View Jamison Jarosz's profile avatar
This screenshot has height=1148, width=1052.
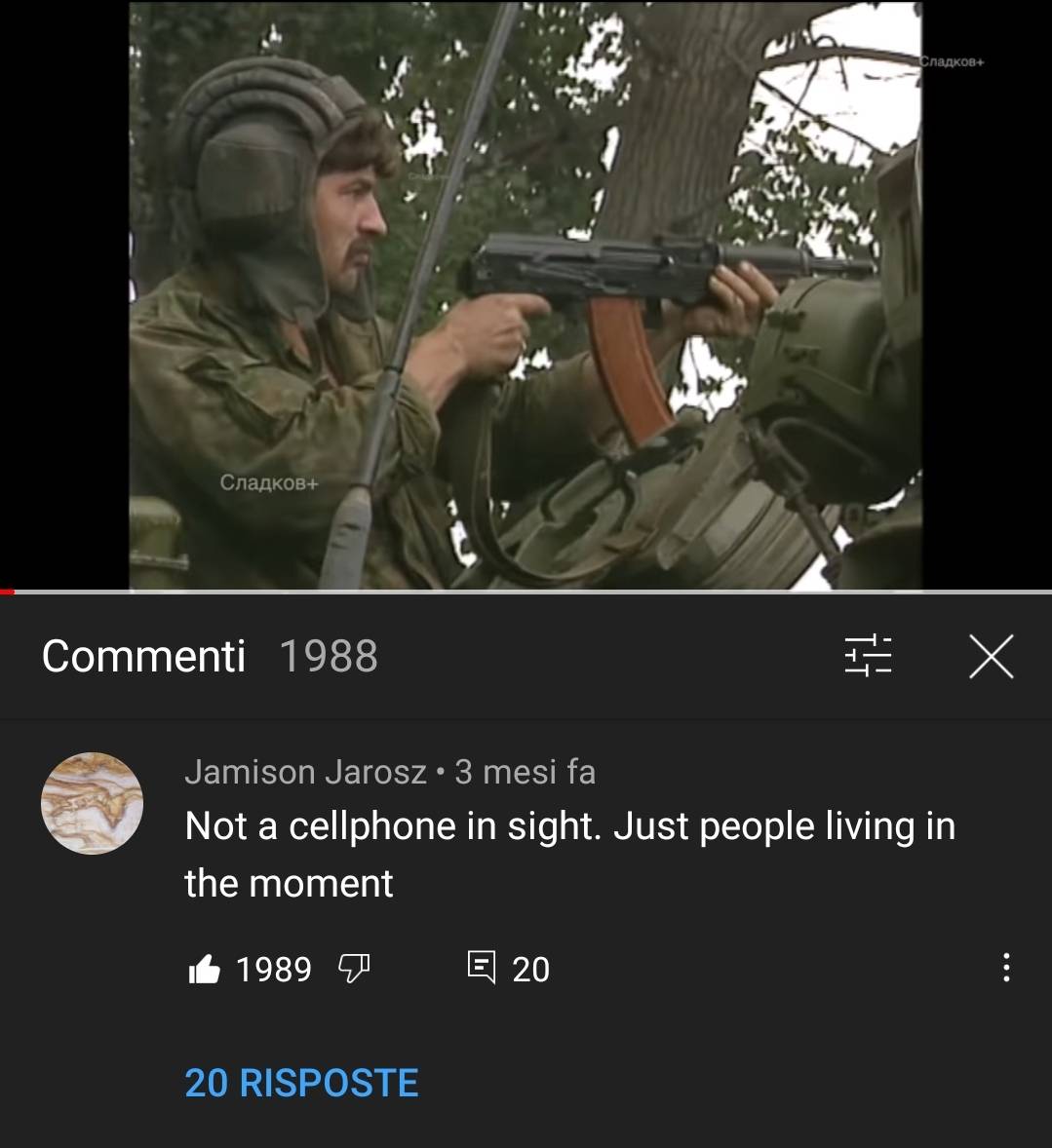click(92, 803)
